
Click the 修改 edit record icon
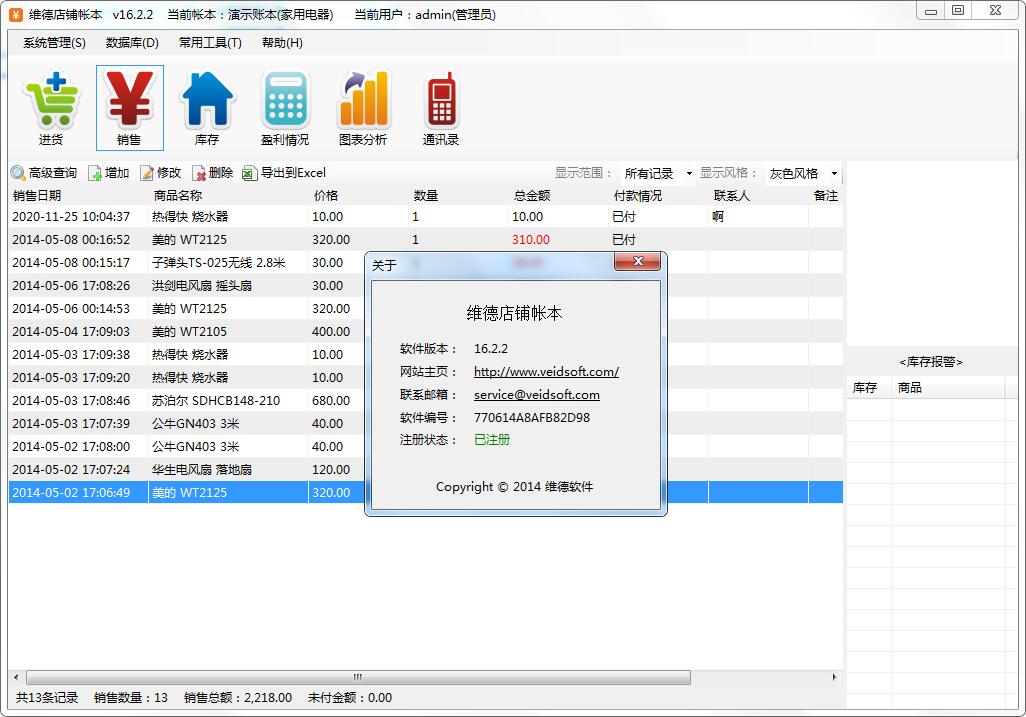(x=147, y=173)
